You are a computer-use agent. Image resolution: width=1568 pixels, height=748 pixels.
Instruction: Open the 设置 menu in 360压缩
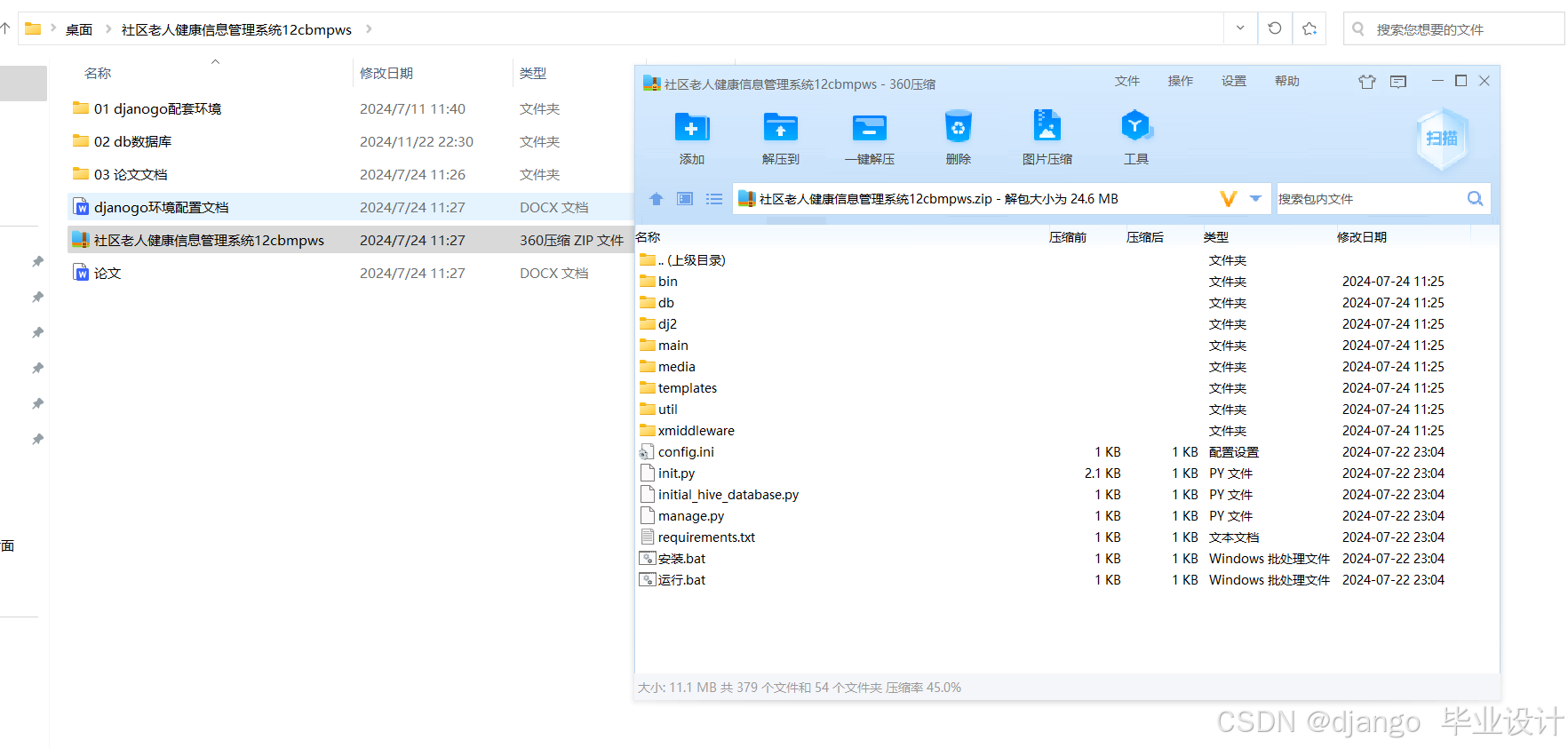(x=1234, y=81)
